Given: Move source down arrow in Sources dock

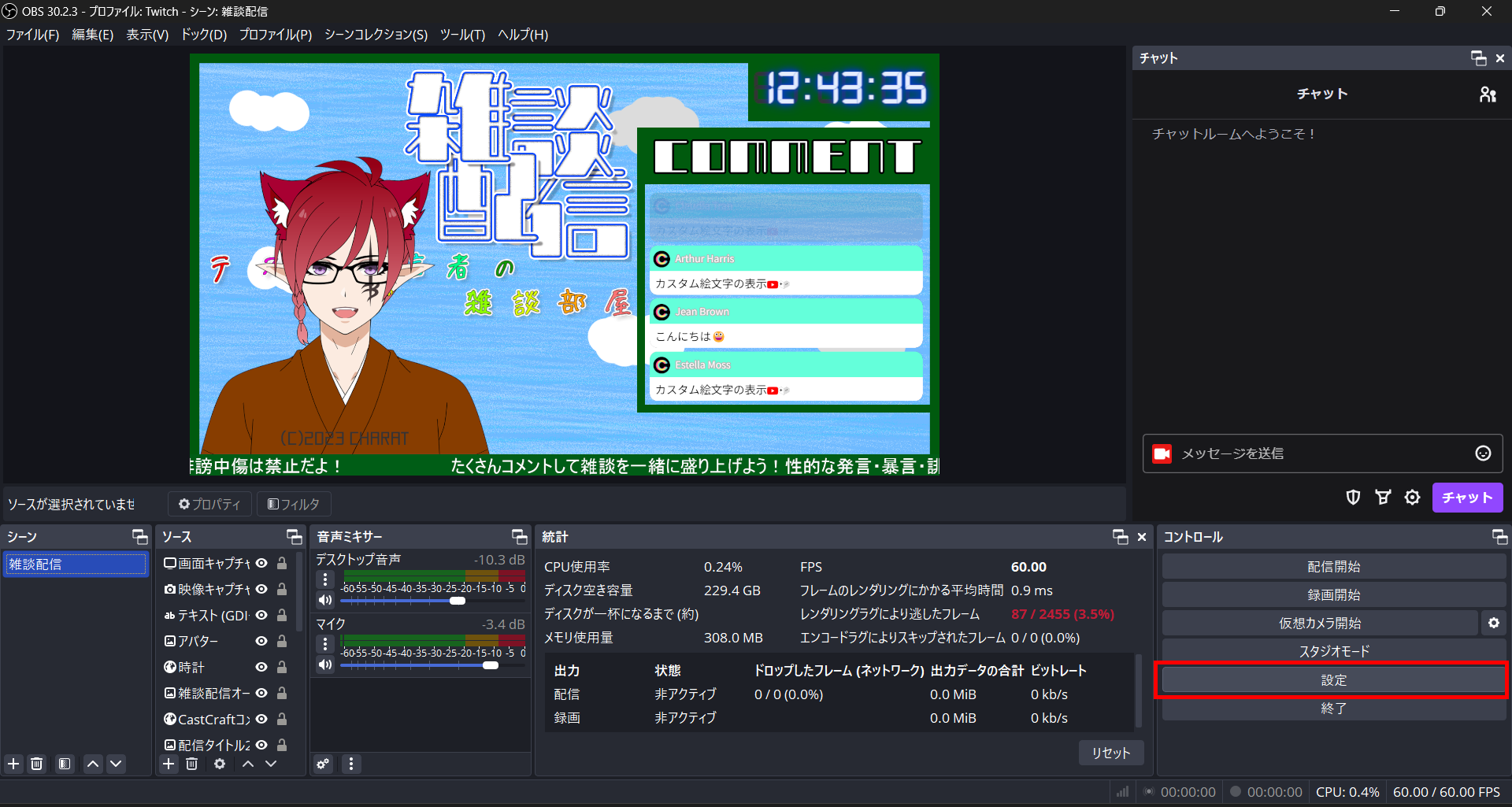Looking at the screenshot, I should 271,764.
